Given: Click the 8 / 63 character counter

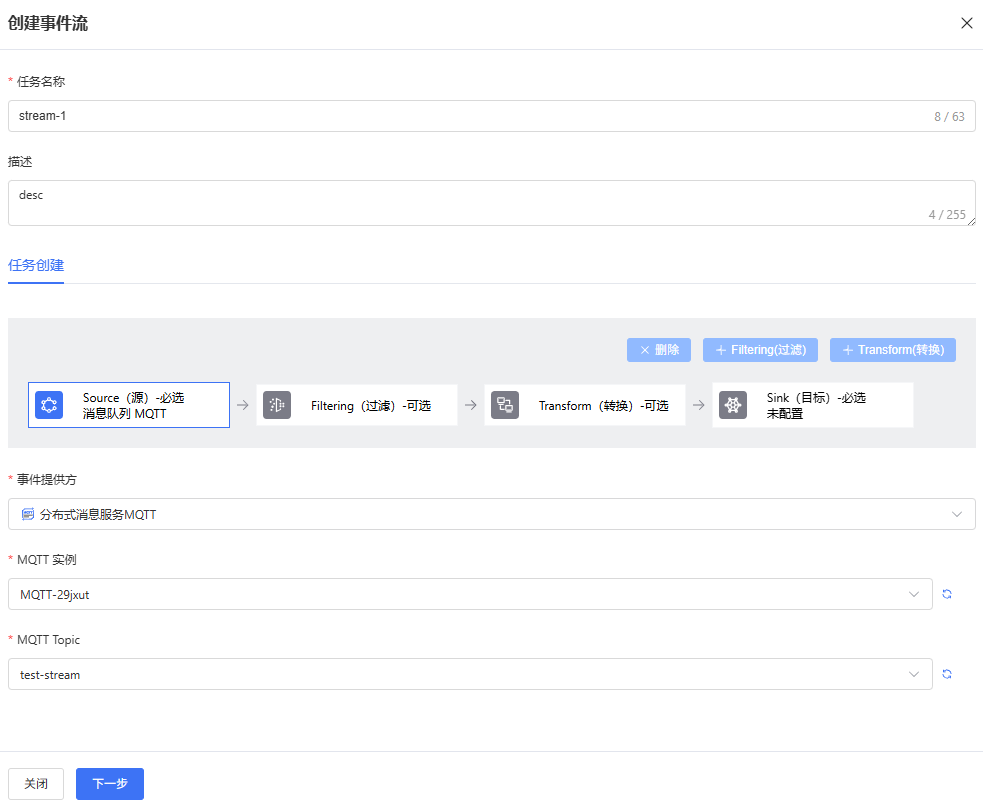Looking at the screenshot, I should (949, 117).
